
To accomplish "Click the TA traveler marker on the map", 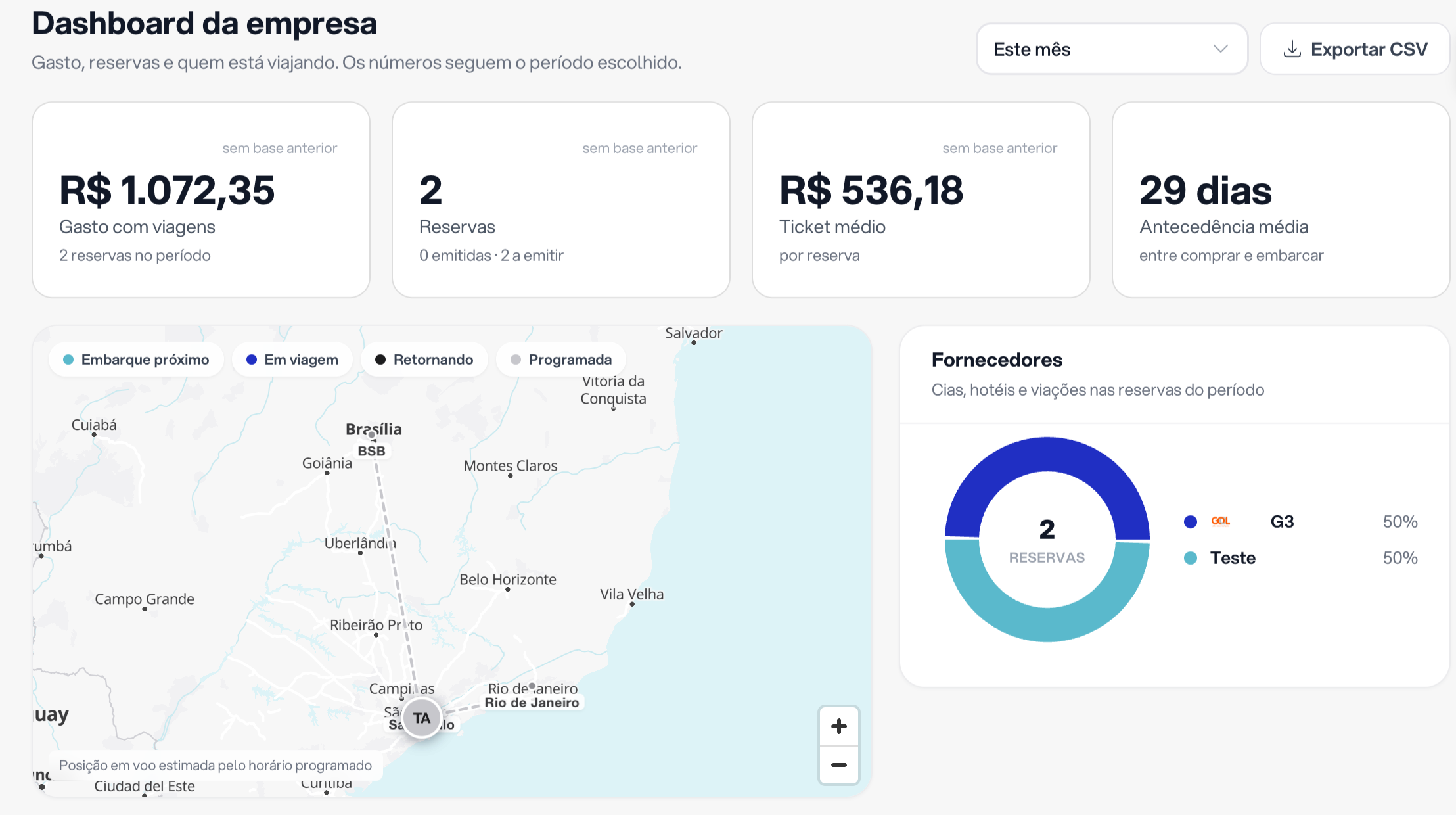I will click(x=422, y=718).
